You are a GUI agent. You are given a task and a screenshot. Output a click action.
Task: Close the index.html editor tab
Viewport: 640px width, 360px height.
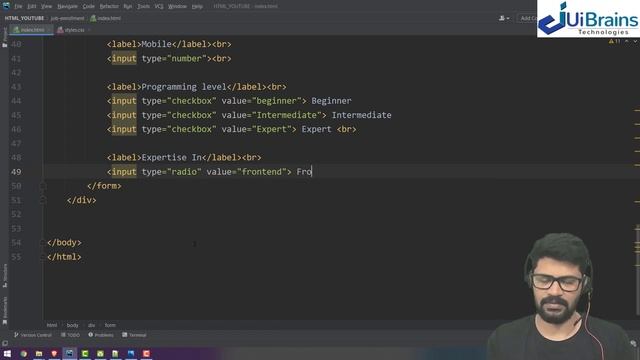pos(49,30)
